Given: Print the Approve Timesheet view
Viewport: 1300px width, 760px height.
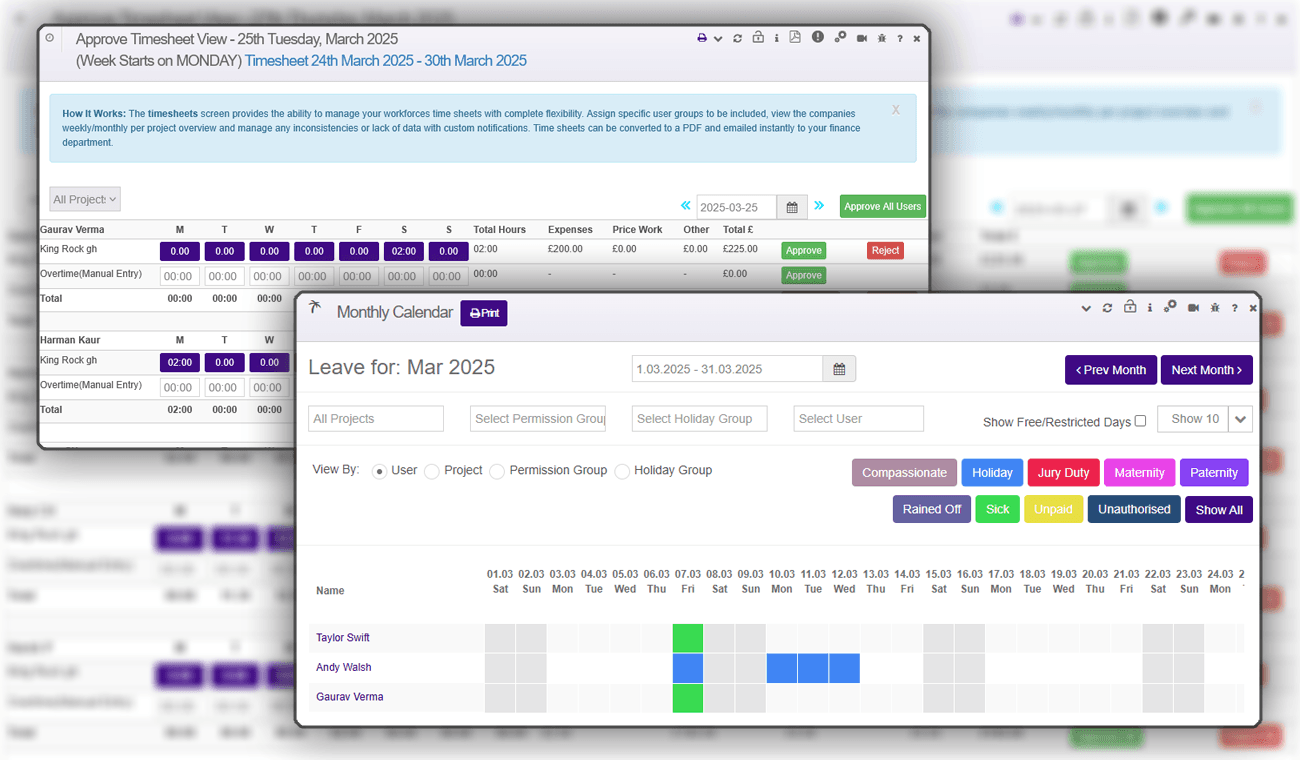Looking at the screenshot, I should coord(700,37).
